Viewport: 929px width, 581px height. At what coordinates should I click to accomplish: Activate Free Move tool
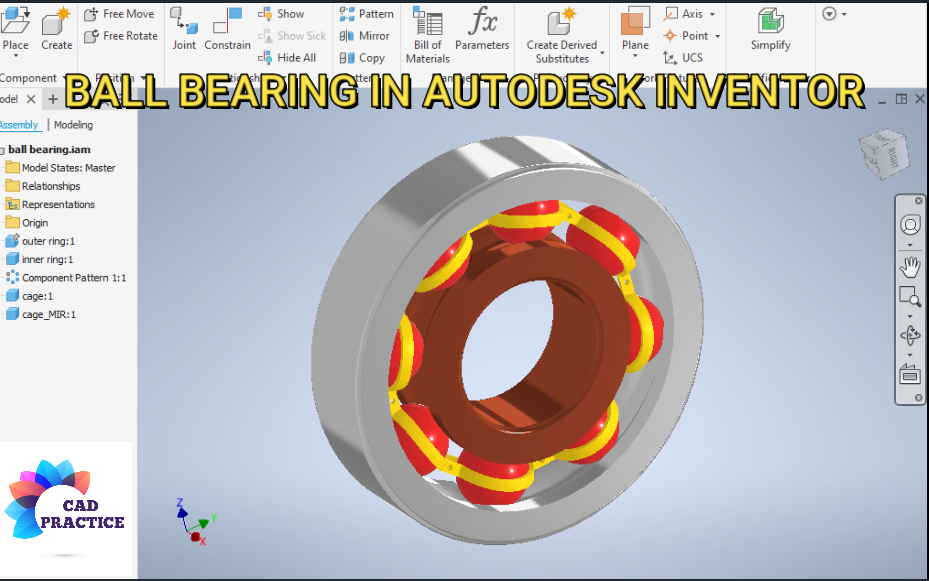(x=119, y=14)
